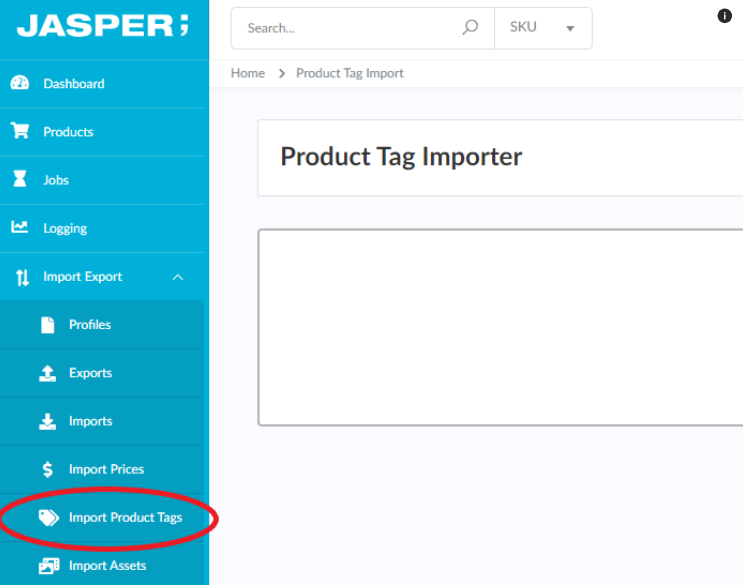Click the Products shopping cart icon
743x585 pixels.
pyautogui.click(x=20, y=132)
